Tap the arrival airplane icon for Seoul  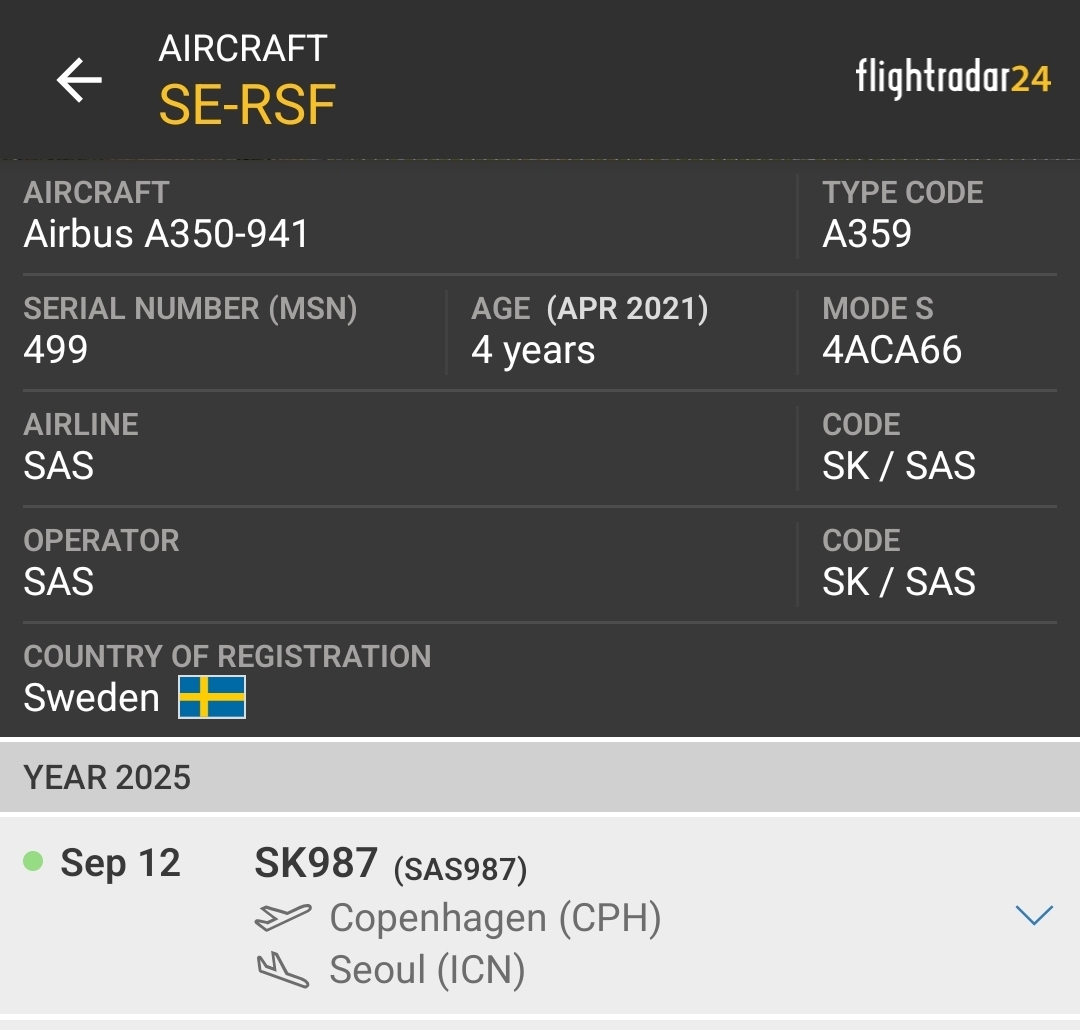[285, 968]
